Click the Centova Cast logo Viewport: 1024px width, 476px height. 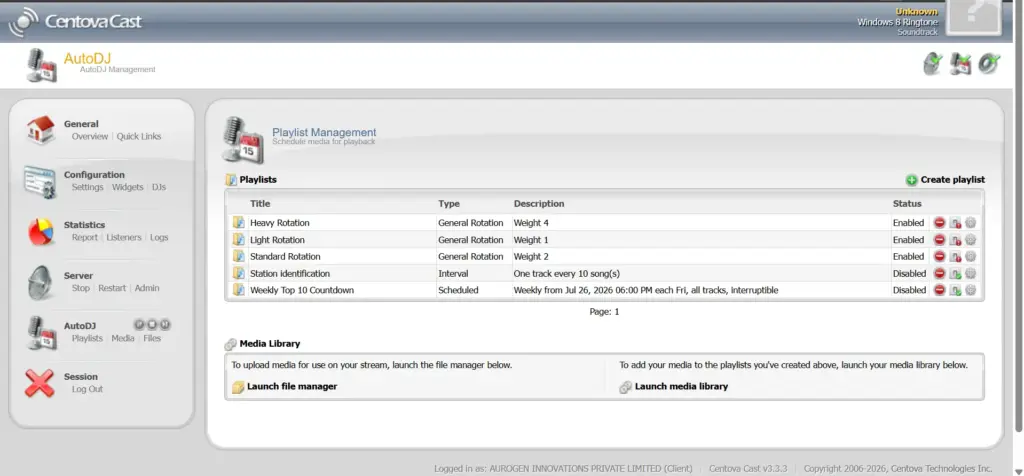[x=75, y=22]
